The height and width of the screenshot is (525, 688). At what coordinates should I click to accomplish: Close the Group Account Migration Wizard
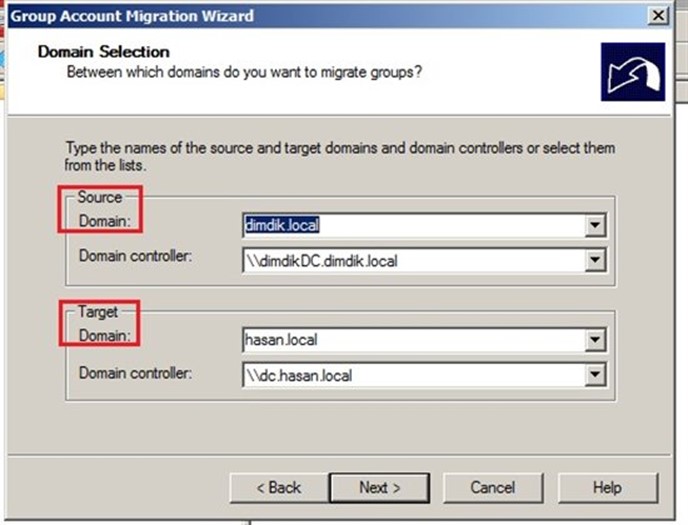coord(658,16)
